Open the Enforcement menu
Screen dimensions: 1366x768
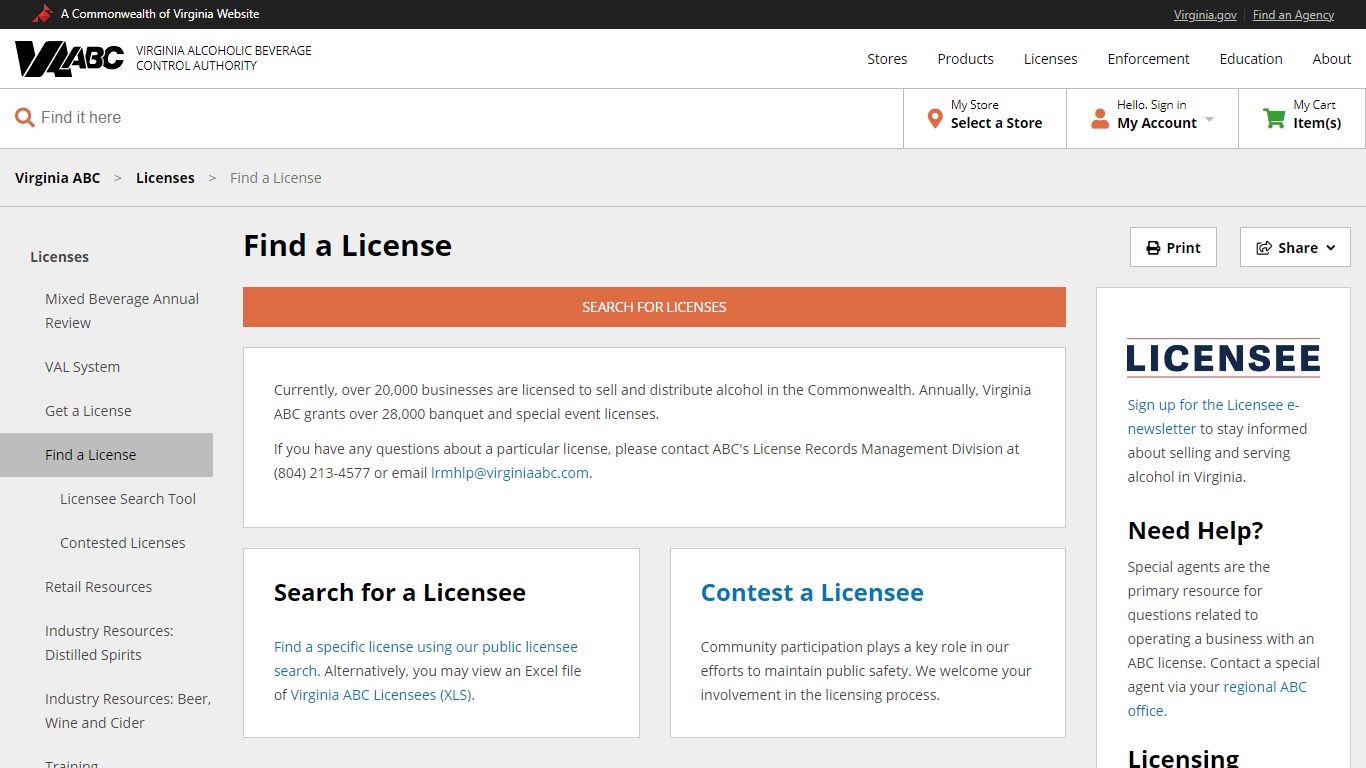(x=1148, y=59)
